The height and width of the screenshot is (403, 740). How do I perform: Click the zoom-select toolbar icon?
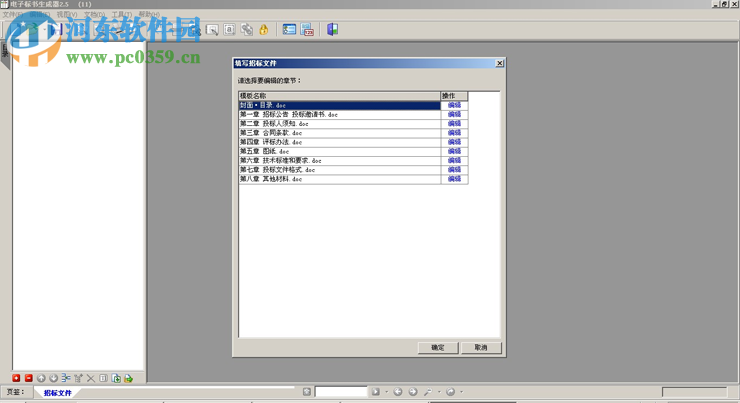(x=212, y=30)
